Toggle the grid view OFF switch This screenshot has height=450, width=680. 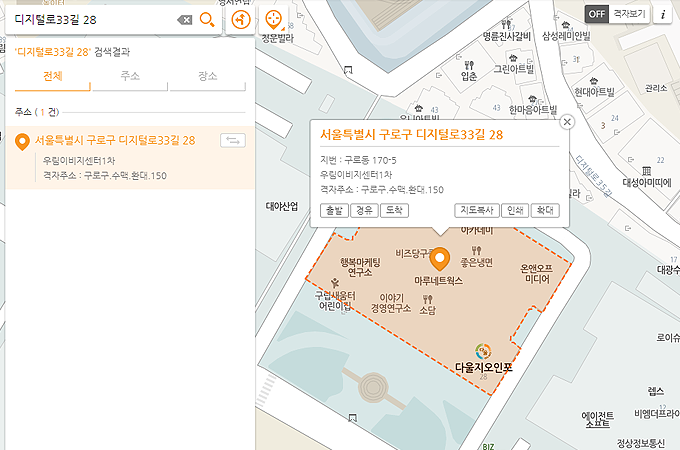(597, 14)
